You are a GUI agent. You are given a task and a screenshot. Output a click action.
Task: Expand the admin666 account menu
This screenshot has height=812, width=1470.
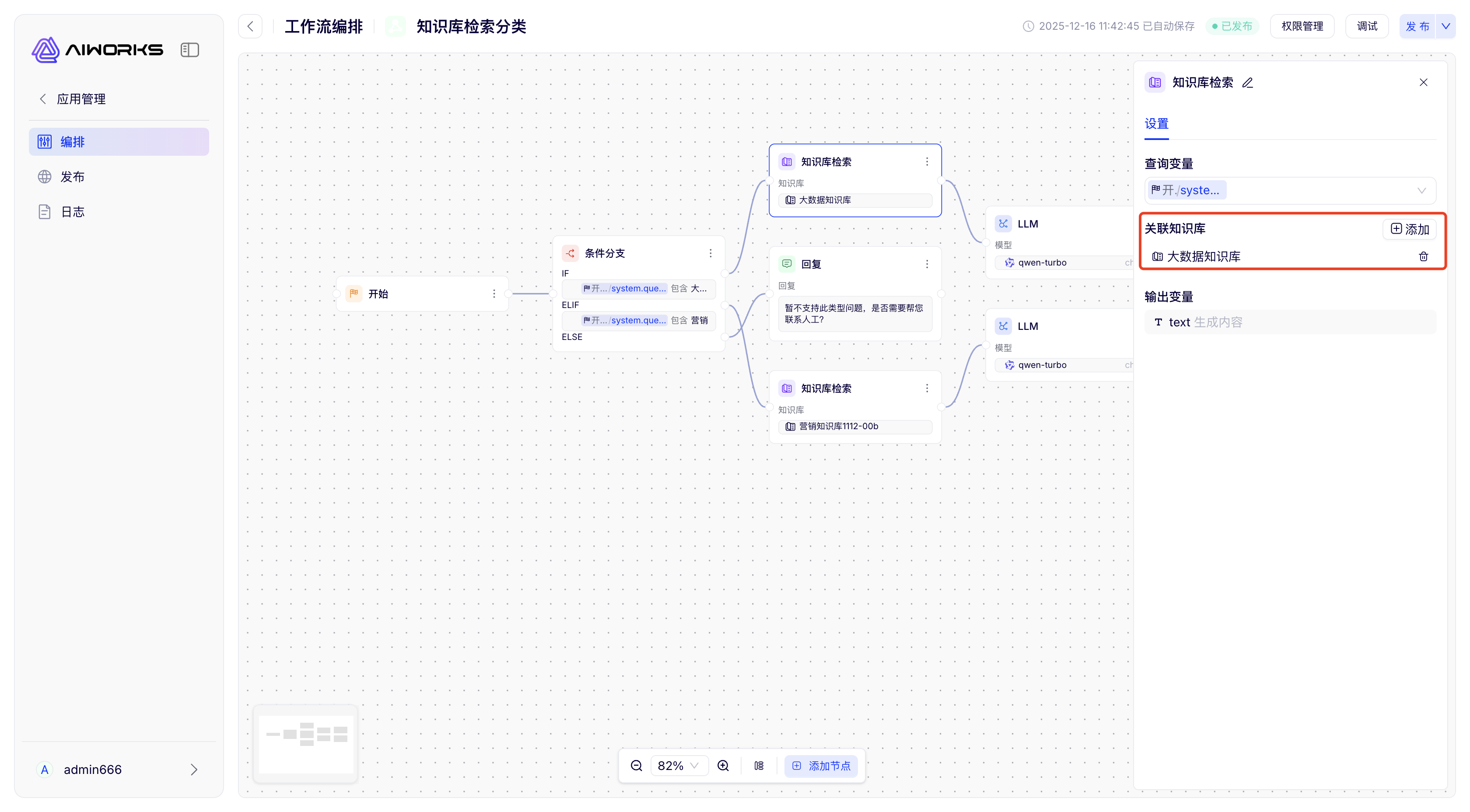[193, 770]
